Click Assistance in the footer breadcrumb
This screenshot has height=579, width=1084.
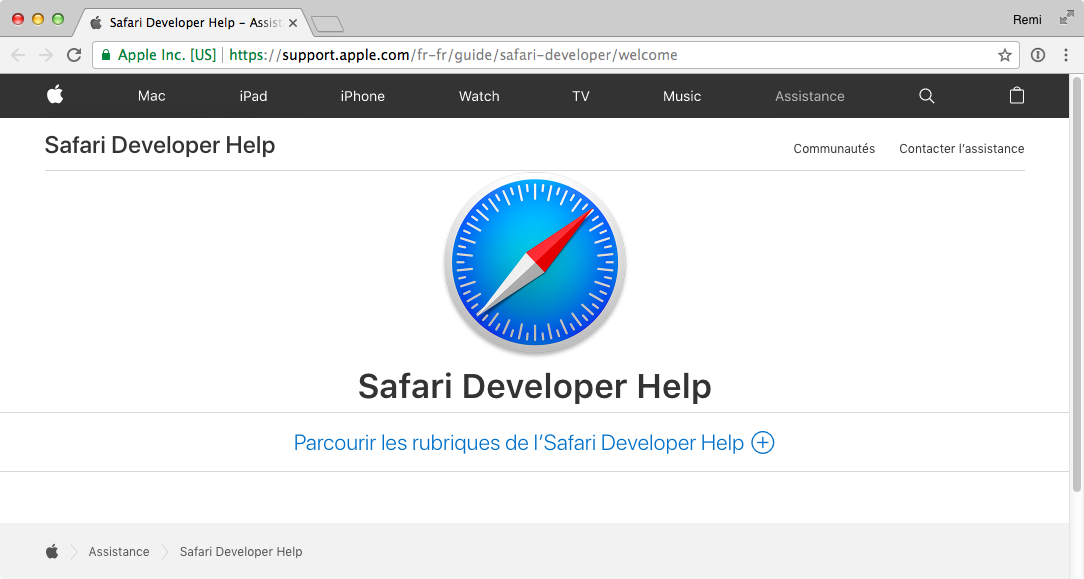[x=119, y=551]
